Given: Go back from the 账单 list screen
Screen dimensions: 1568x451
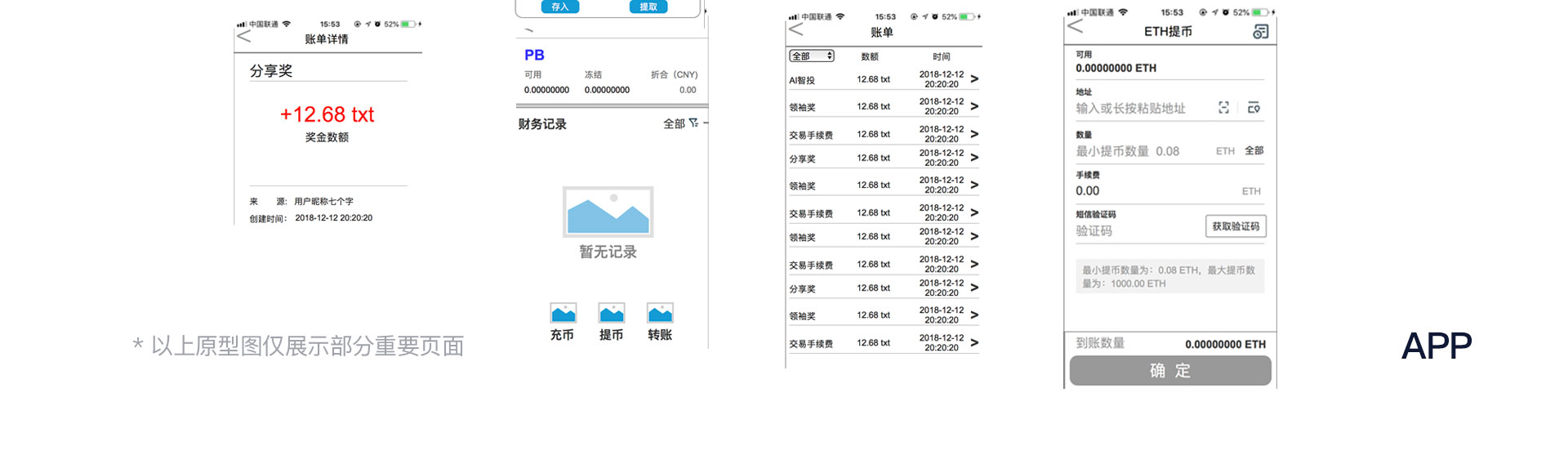Looking at the screenshot, I should 796,30.
